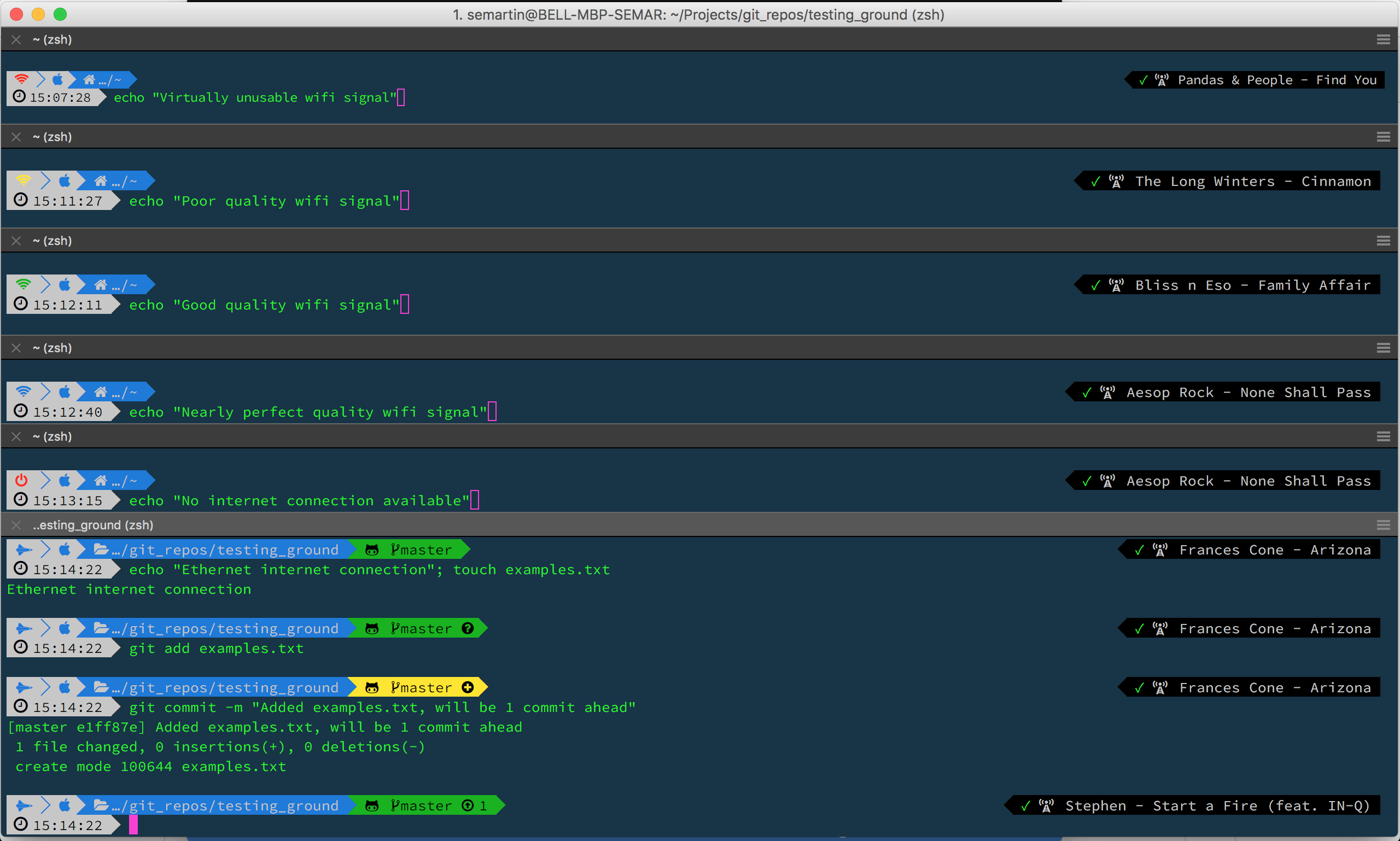Close the esting_ground zsh pane
Screen dimensions: 1400x841
(x=16, y=525)
